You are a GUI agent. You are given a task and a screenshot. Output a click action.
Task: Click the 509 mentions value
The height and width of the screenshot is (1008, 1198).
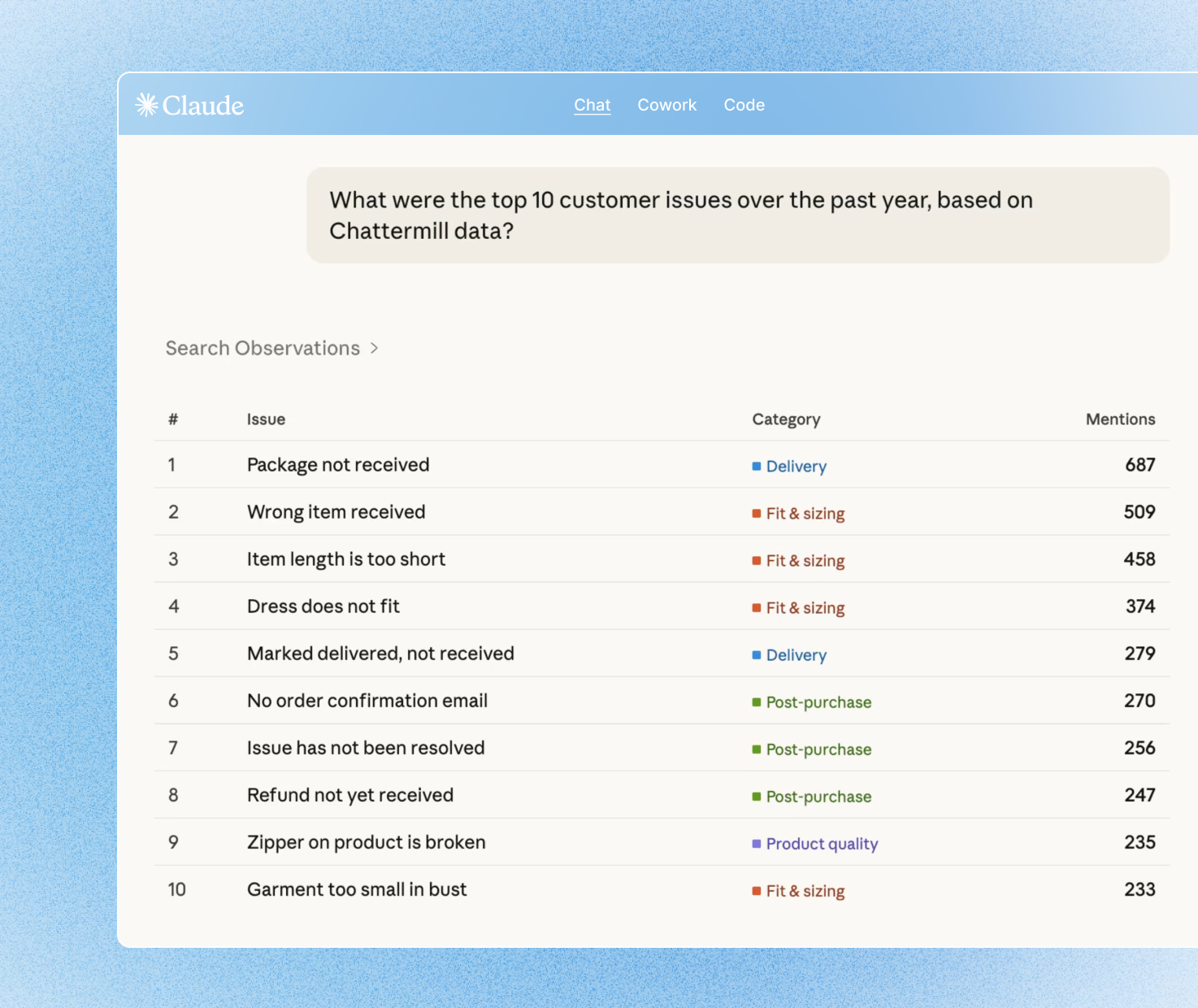click(x=1139, y=512)
